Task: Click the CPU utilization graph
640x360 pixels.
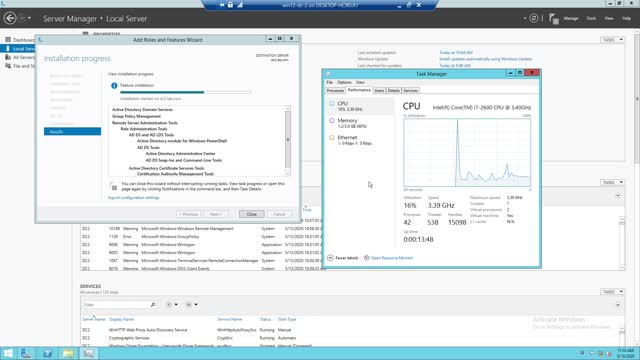Action: (x=467, y=153)
